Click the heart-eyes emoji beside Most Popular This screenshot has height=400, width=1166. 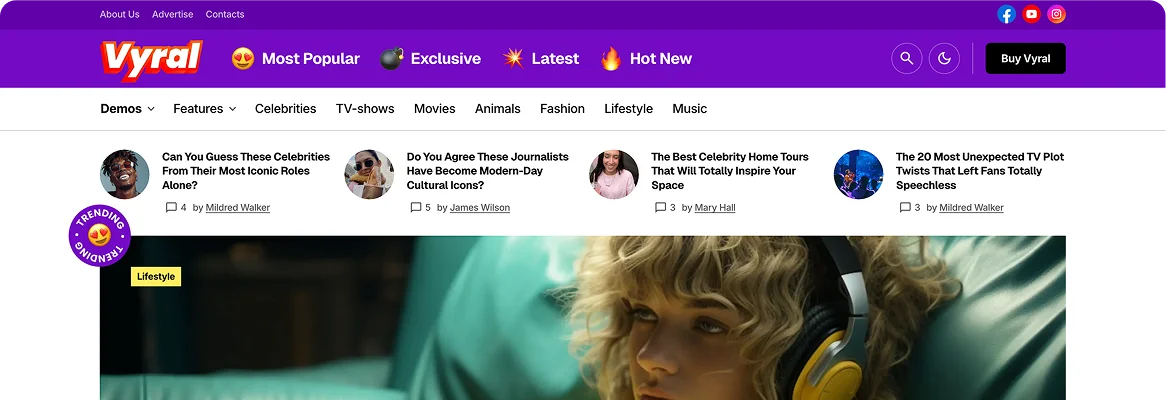pos(242,58)
